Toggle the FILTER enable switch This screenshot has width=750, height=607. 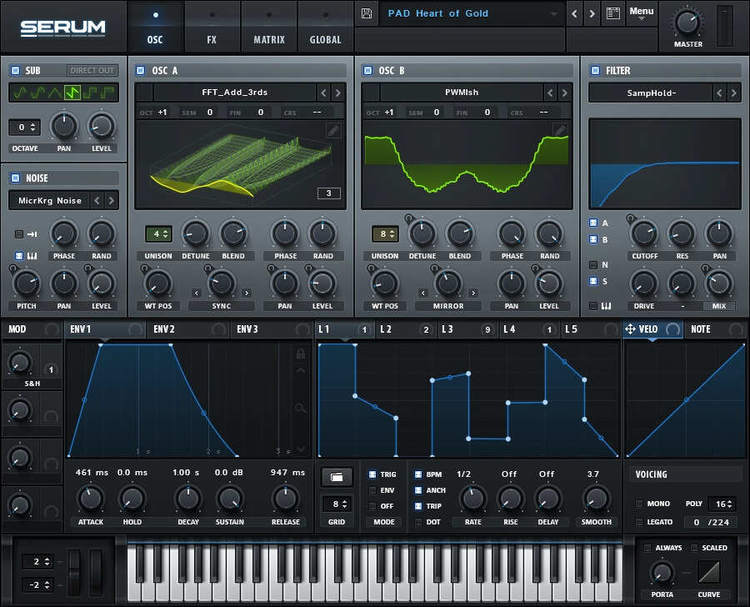[x=595, y=70]
